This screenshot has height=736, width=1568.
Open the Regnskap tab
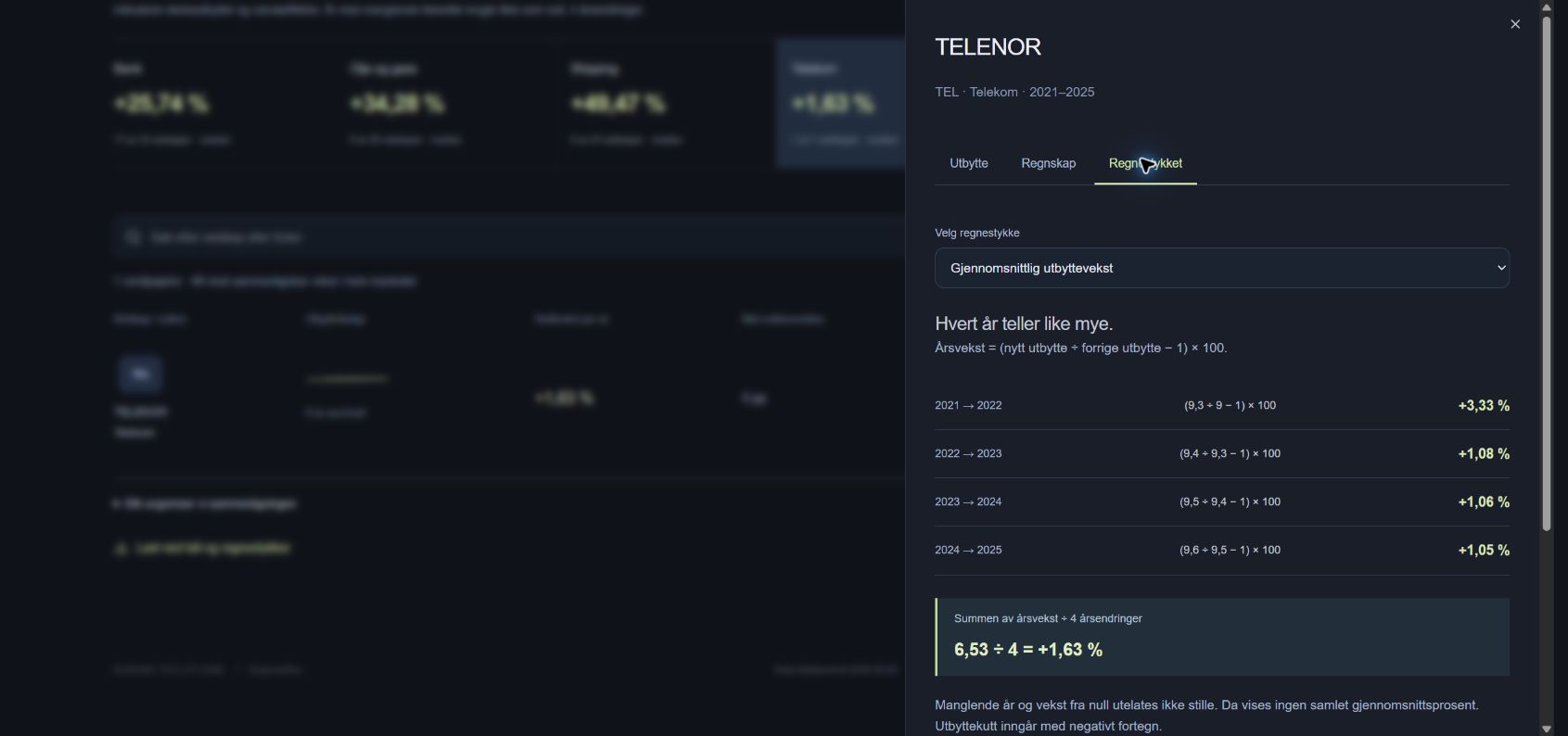tap(1049, 163)
